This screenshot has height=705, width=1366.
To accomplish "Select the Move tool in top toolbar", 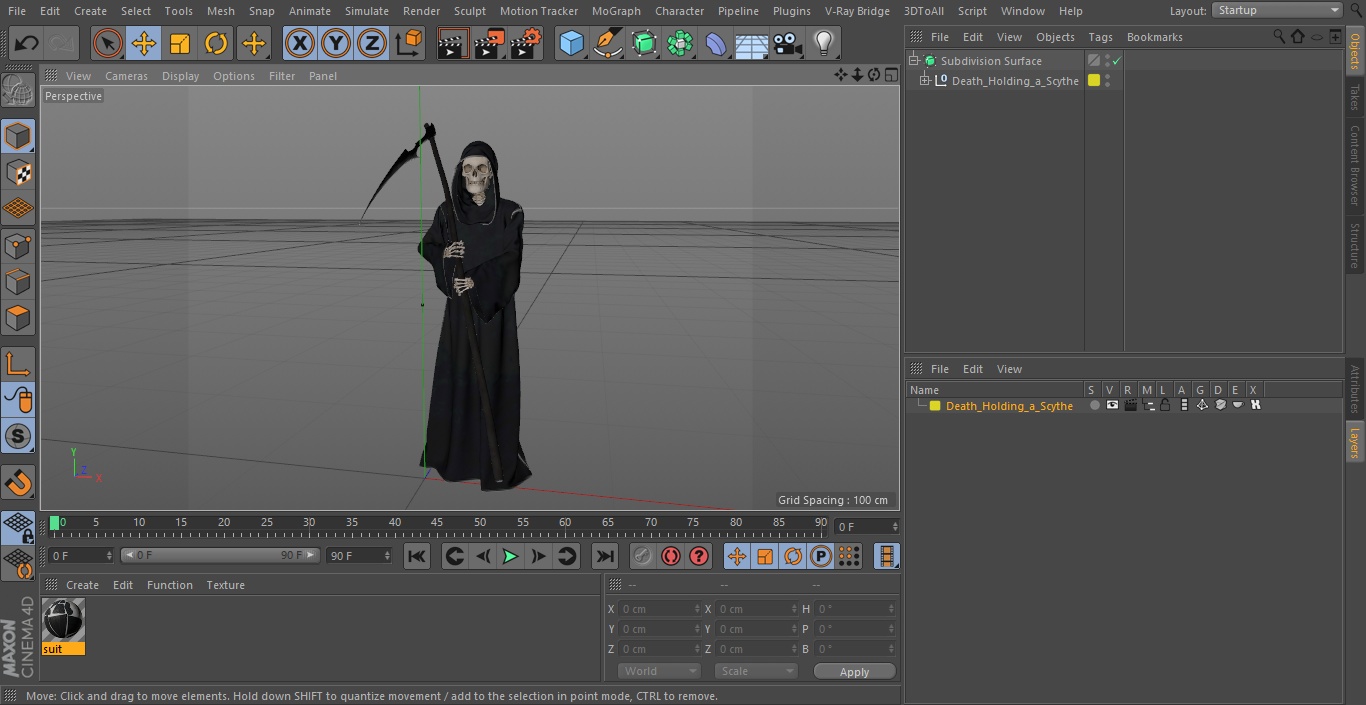I will pos(144,43).
